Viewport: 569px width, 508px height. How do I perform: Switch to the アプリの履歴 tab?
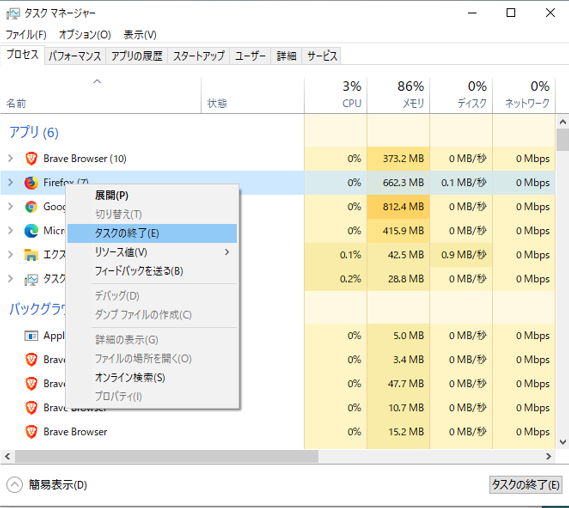(x=136, y=56)
